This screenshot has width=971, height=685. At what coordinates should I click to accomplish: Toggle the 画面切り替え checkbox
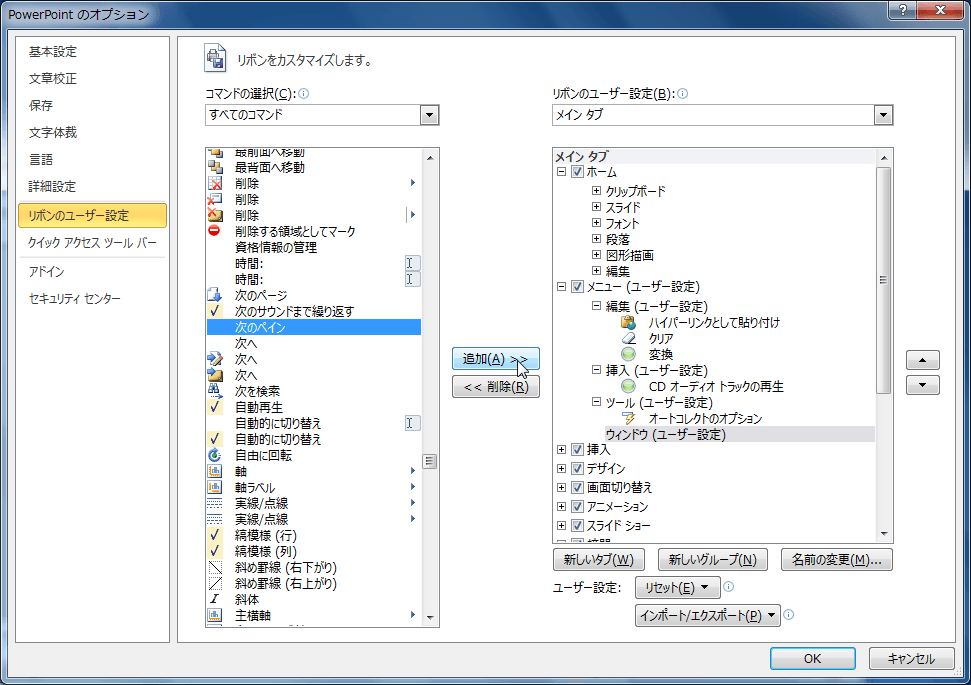[x=577, y=487]
